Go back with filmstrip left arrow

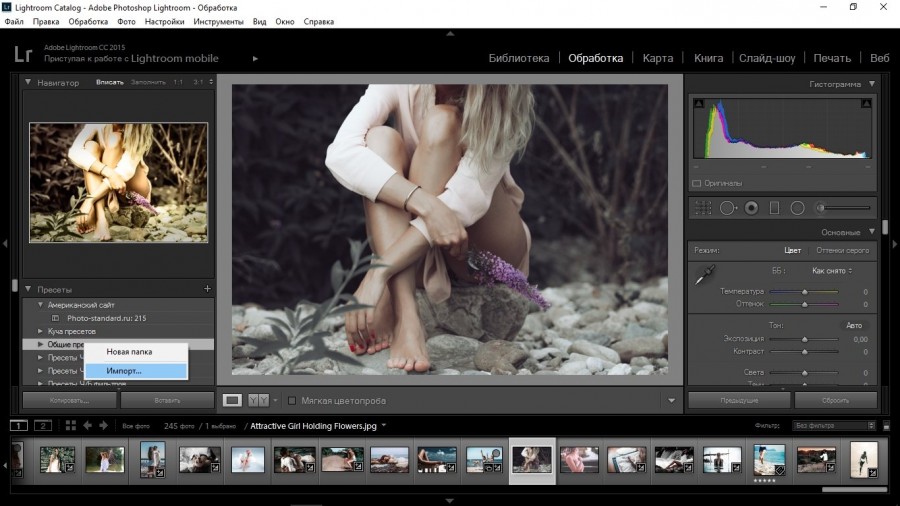tap(87, 425)
